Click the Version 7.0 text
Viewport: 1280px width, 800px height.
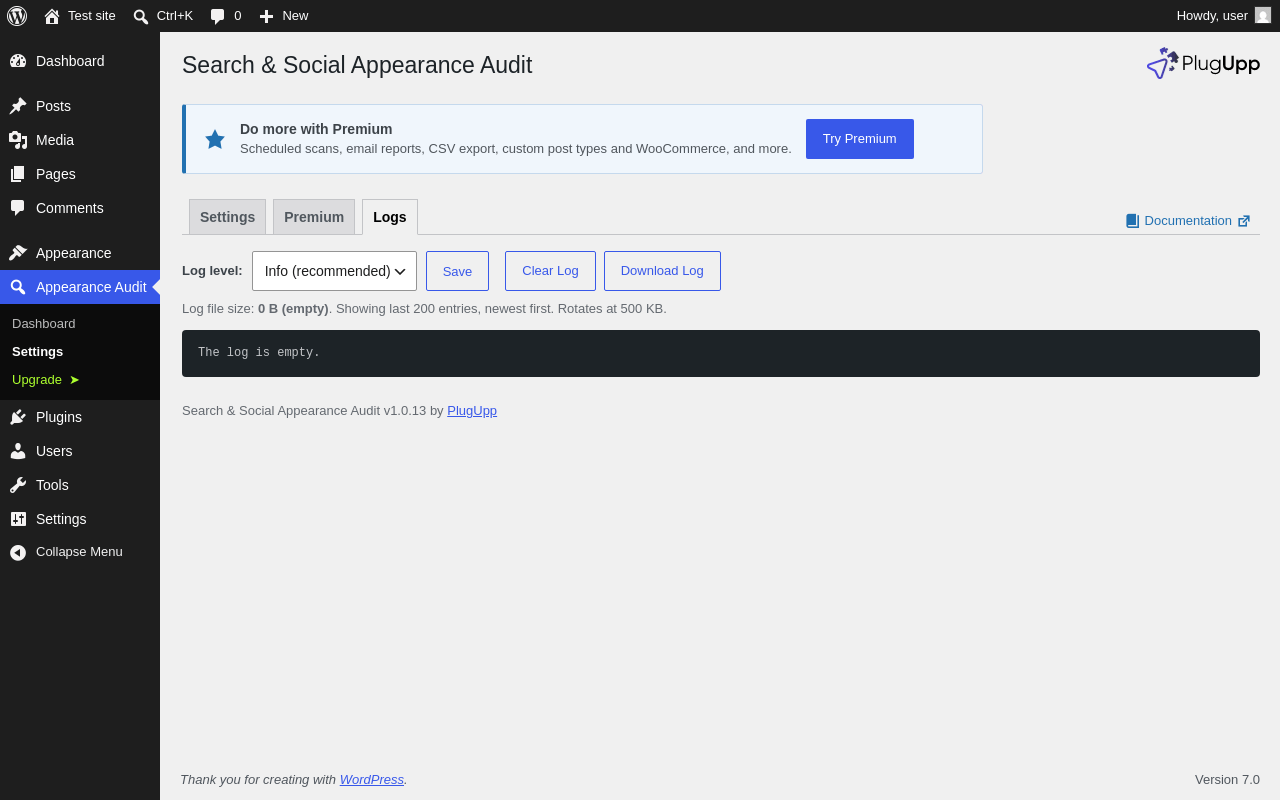[1227, 779]
